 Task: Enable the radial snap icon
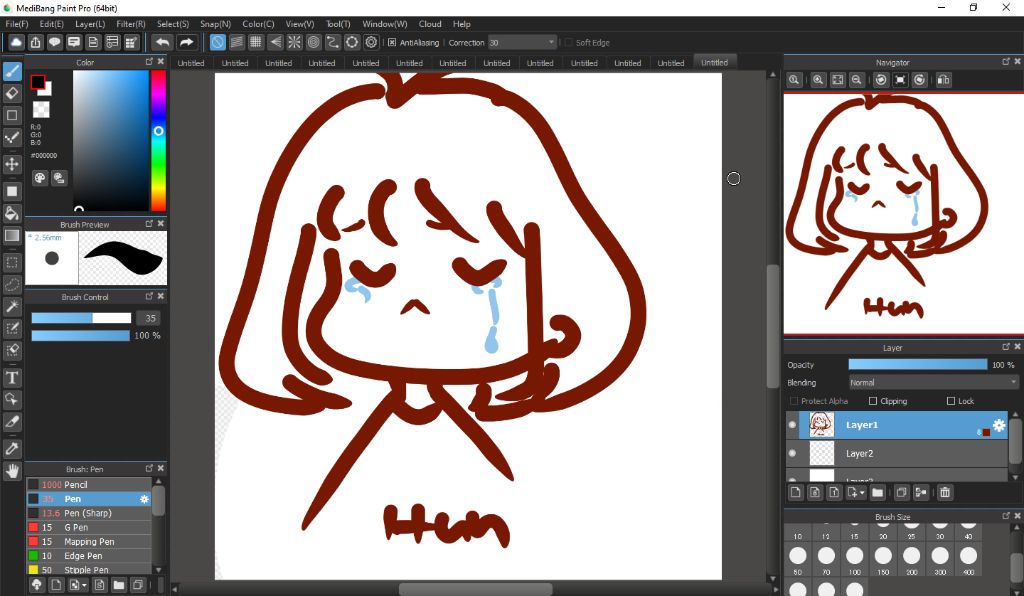[295, 42]
